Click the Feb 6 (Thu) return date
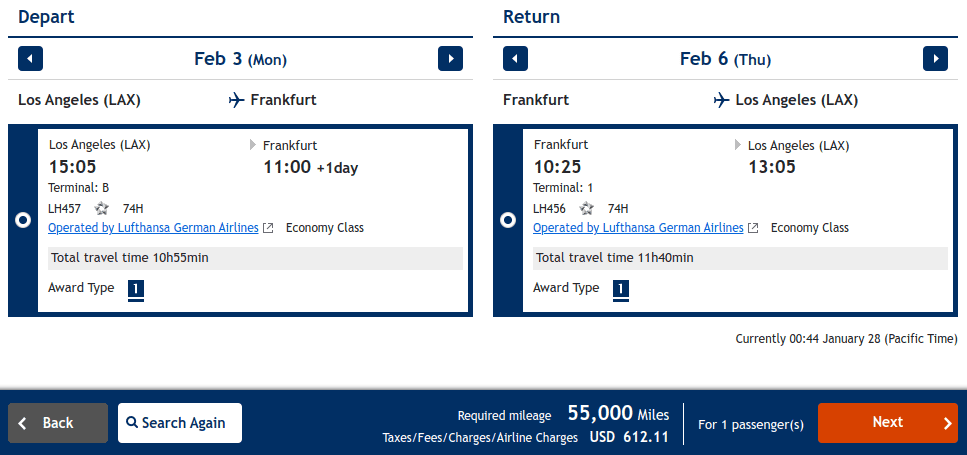 coord(725,59)
